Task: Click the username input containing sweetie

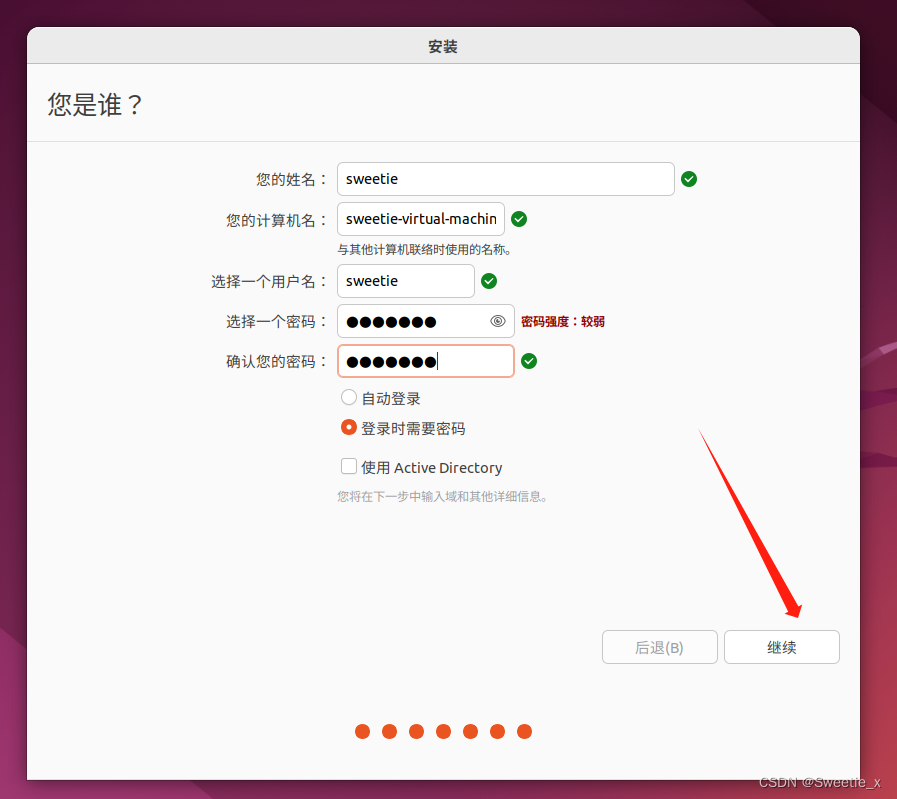Action: 405,281
